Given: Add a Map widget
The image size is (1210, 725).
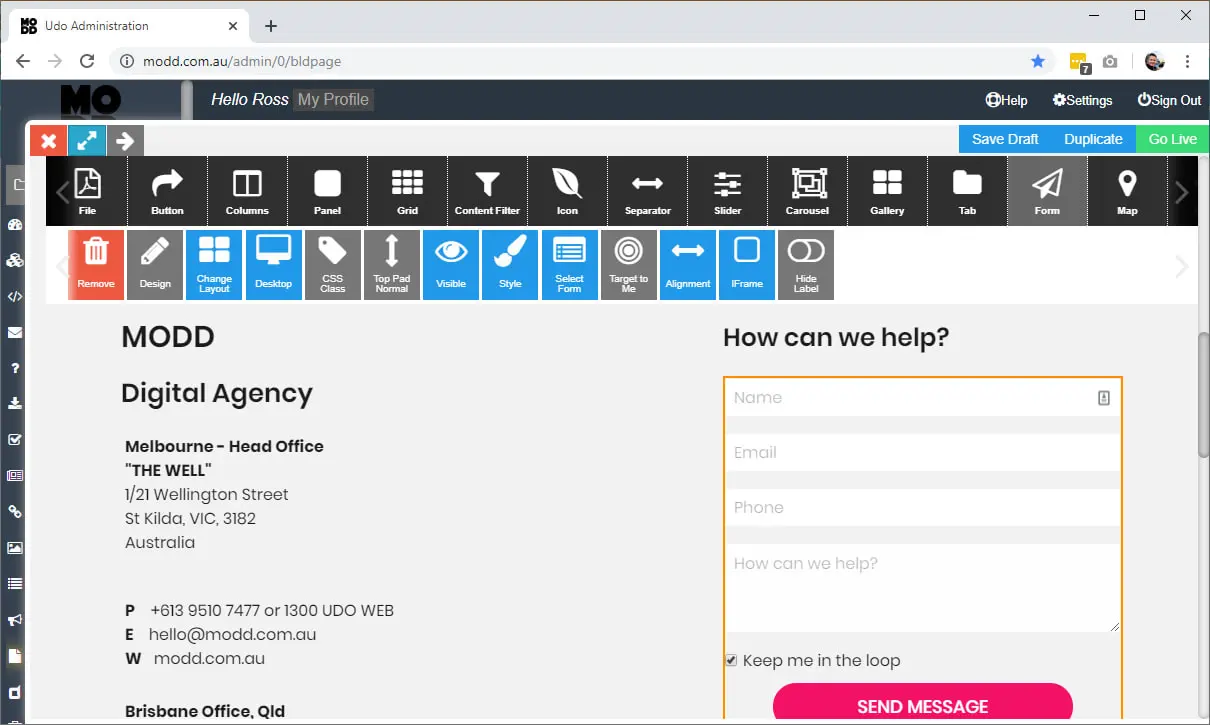Looking at the screenshot, I should point(1127,191).
